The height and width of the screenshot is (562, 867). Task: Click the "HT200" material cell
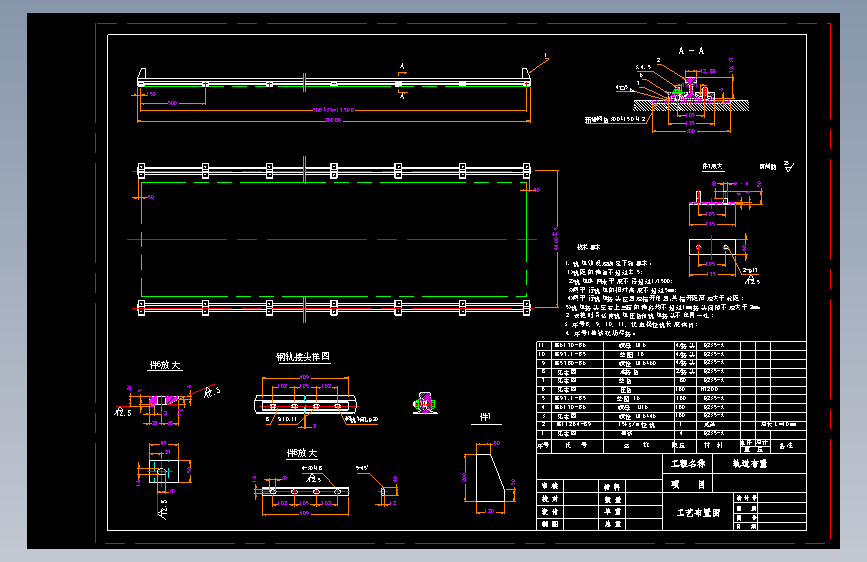(709, 389)
